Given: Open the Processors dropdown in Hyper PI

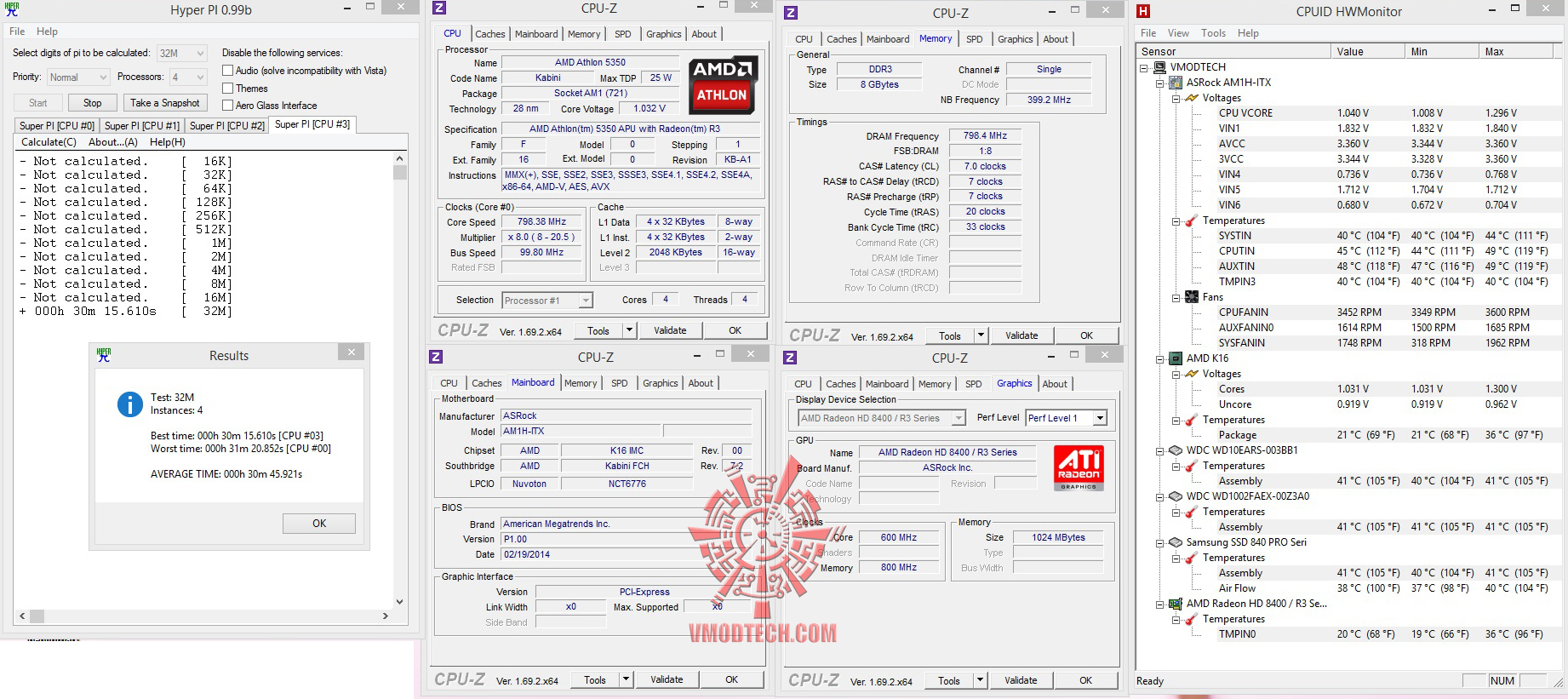Looking at the screenshot, I should pos(189,77).
